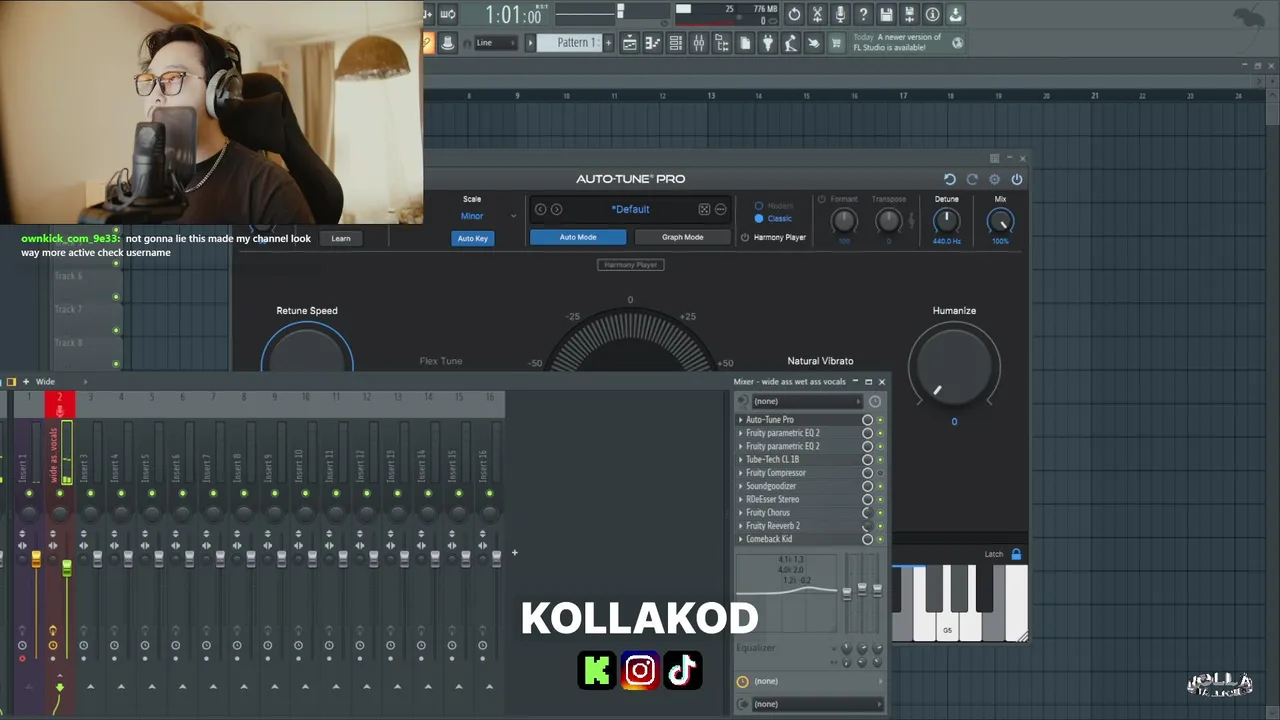Enable Fruity Compressor slot LED
Viewport: 1280px width, 720px height.
880,473
